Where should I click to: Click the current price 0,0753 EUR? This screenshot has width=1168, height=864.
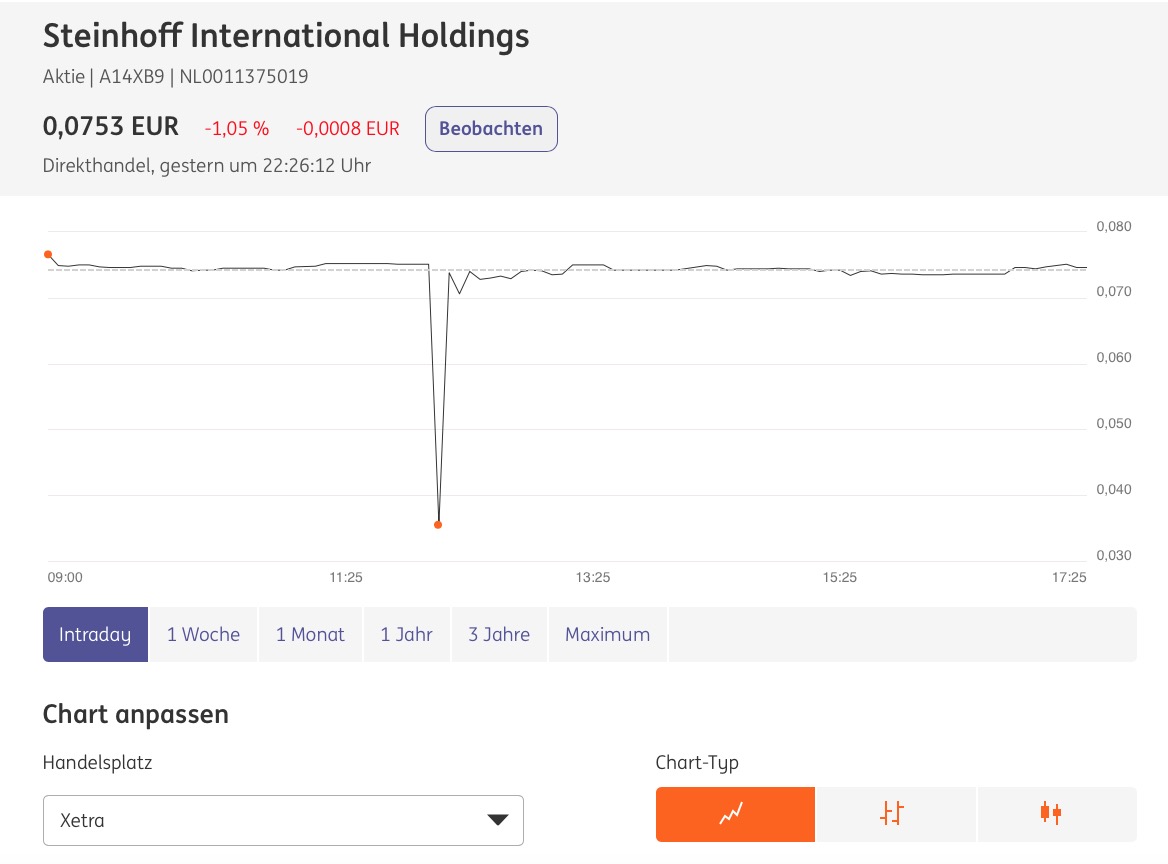coord(110,126)
